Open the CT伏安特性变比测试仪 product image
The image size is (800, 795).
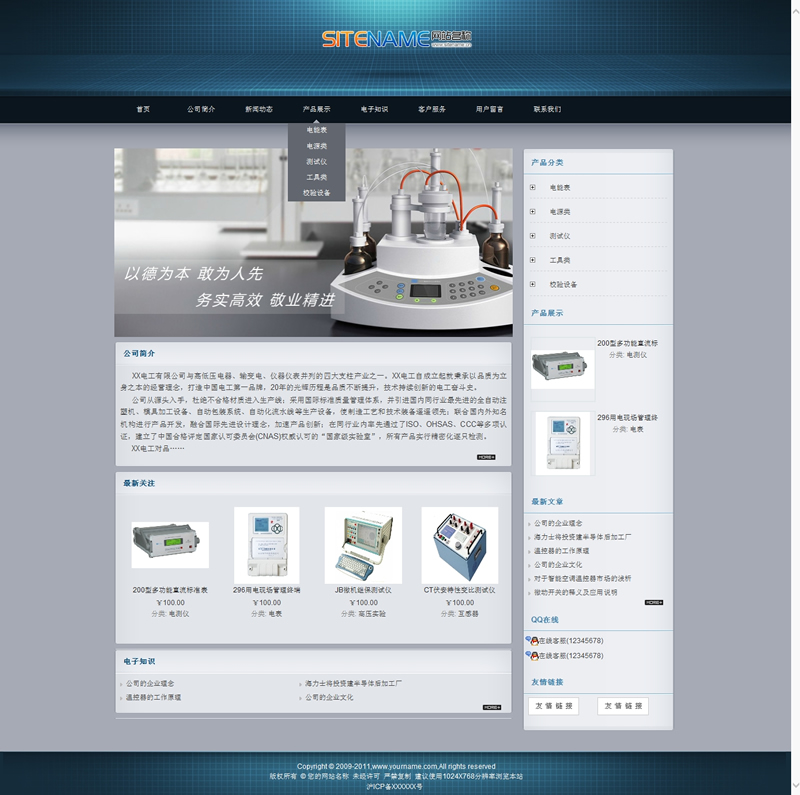click(459, 545)
